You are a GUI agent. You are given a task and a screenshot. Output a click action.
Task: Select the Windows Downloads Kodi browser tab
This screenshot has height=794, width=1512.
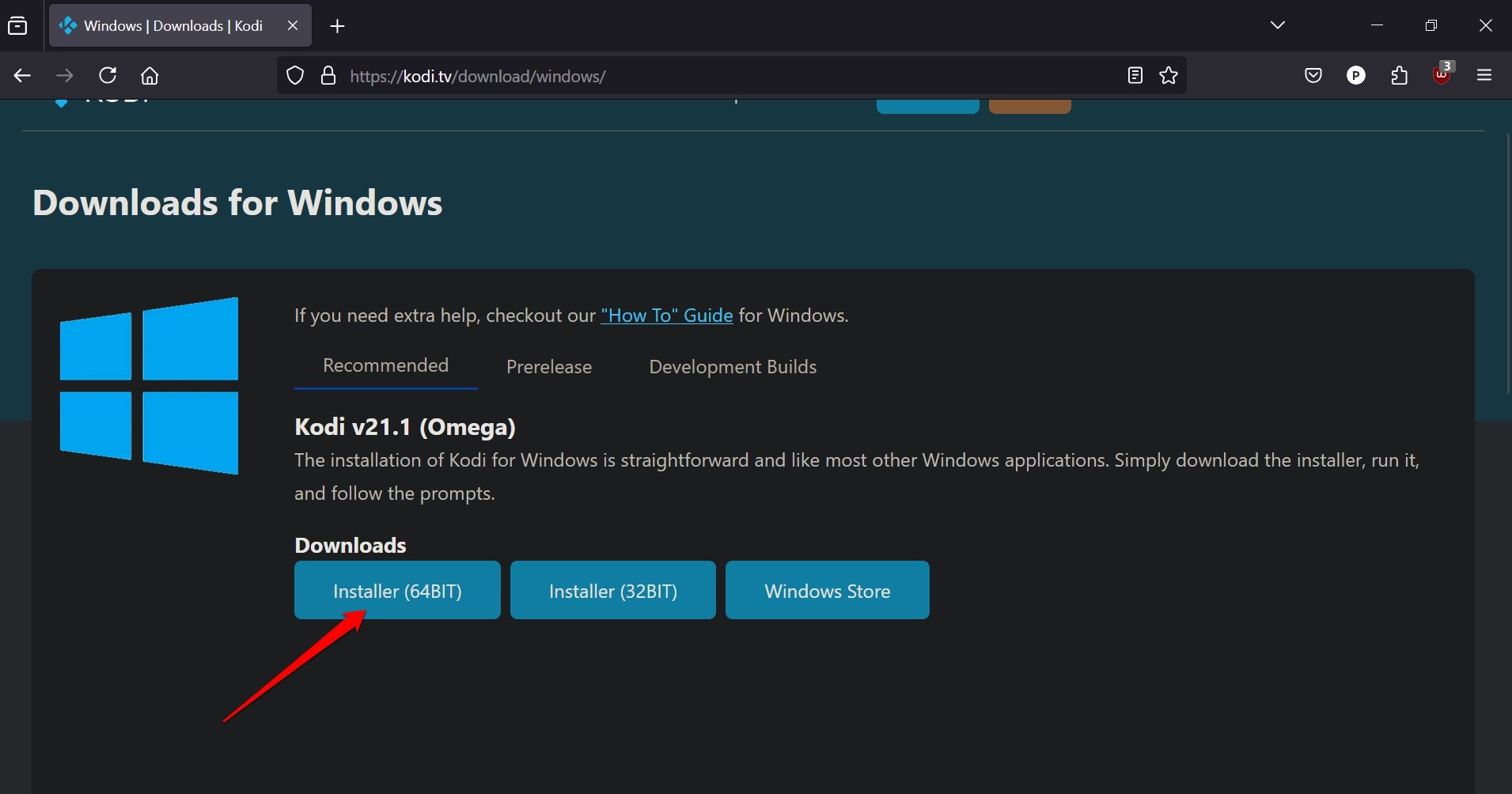180,25
